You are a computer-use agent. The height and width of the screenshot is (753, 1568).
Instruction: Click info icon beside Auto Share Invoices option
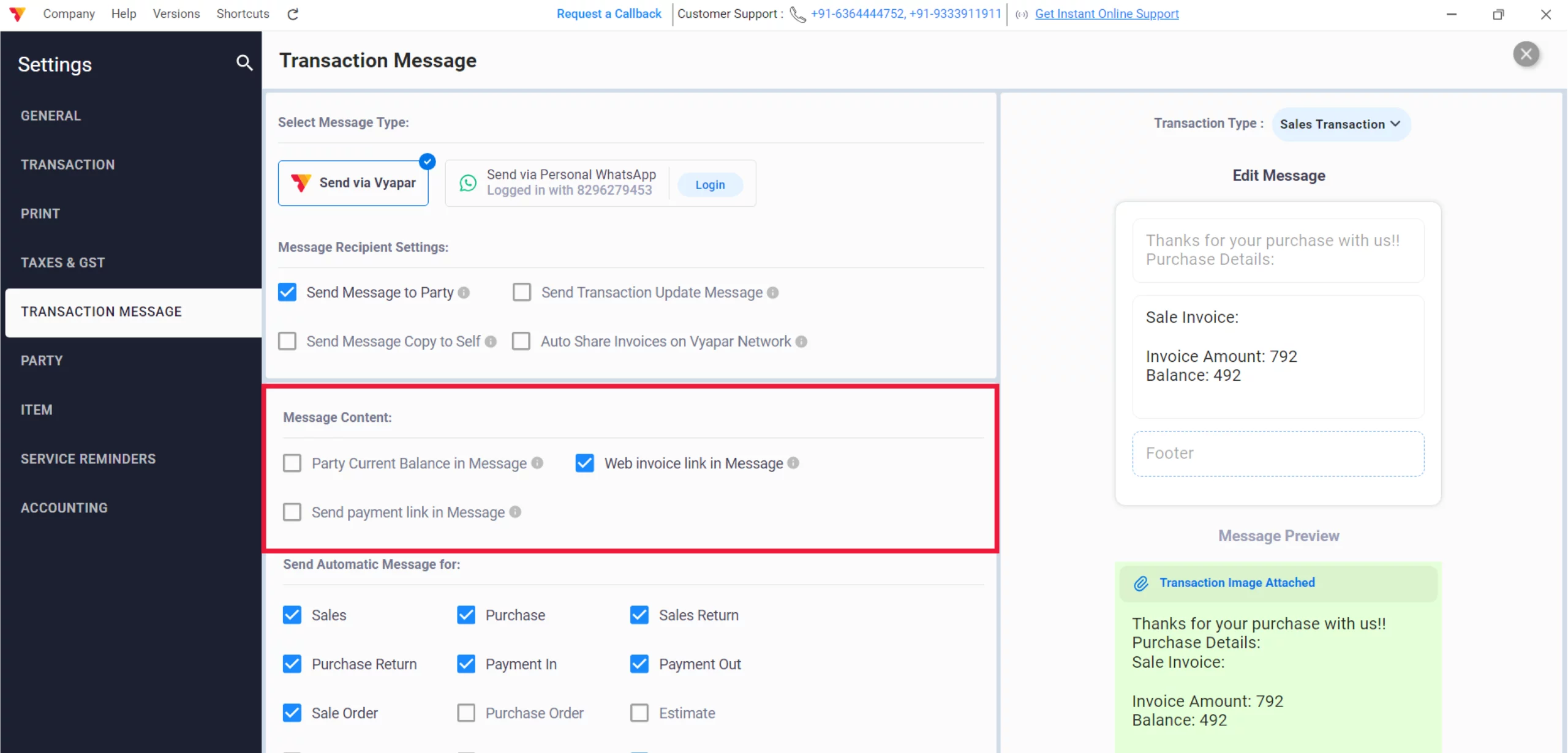tap(802, 342)
